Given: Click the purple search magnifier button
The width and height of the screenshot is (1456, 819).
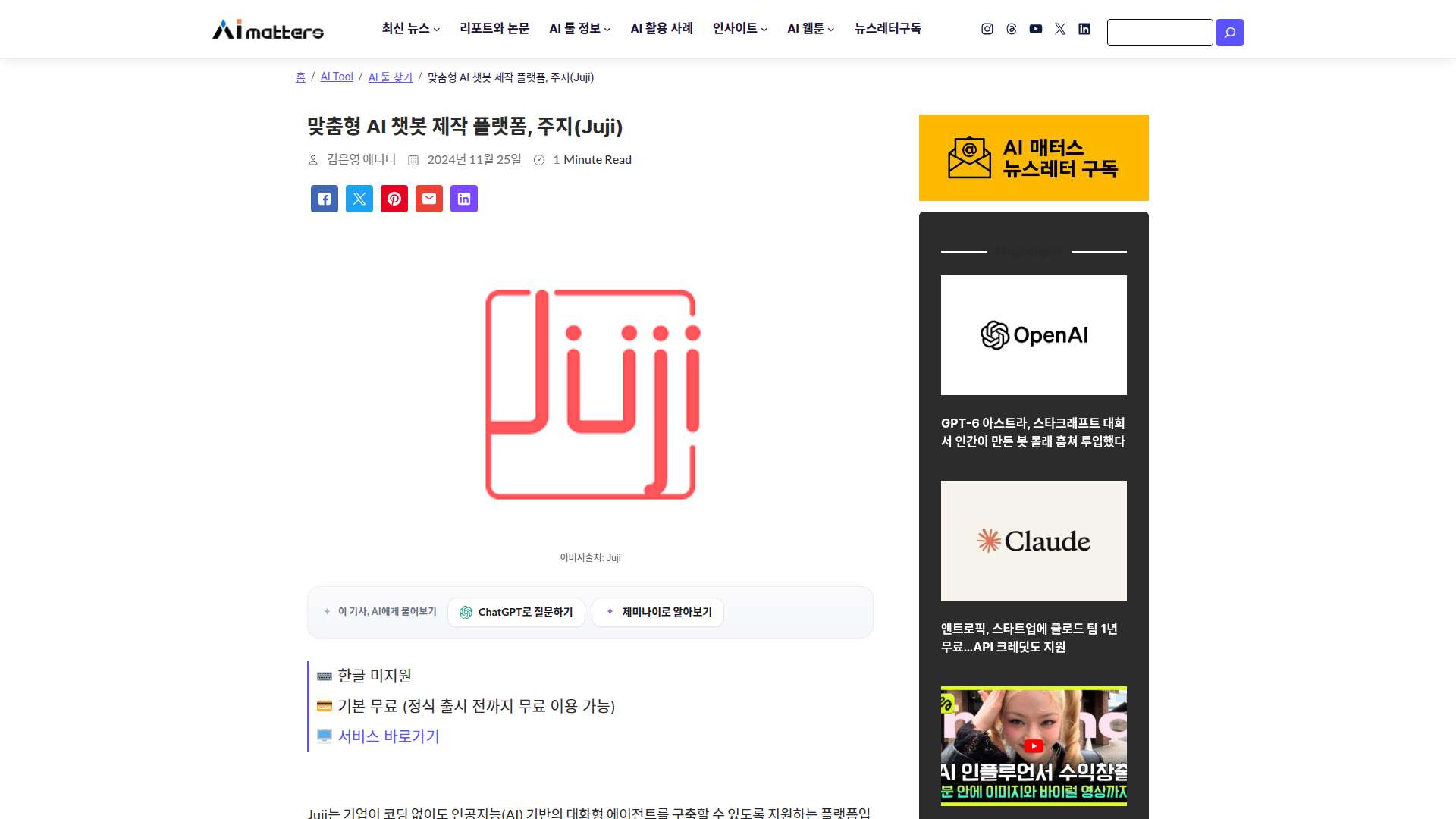Looking at the screenshot, I should pyautogui.click(x=1229, y=33).
